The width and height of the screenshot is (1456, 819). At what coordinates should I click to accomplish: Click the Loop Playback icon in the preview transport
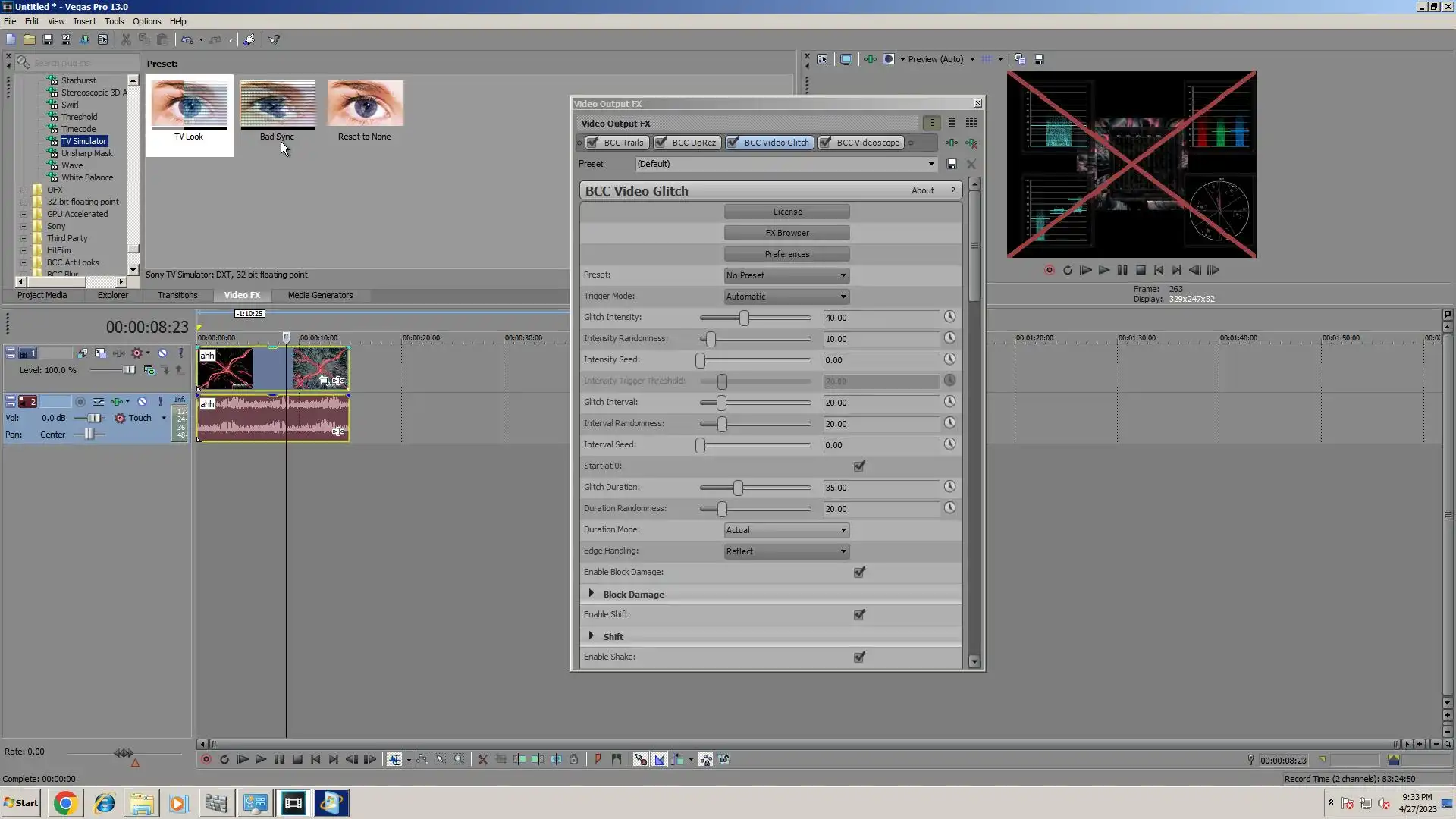[x=1068, y=270]
